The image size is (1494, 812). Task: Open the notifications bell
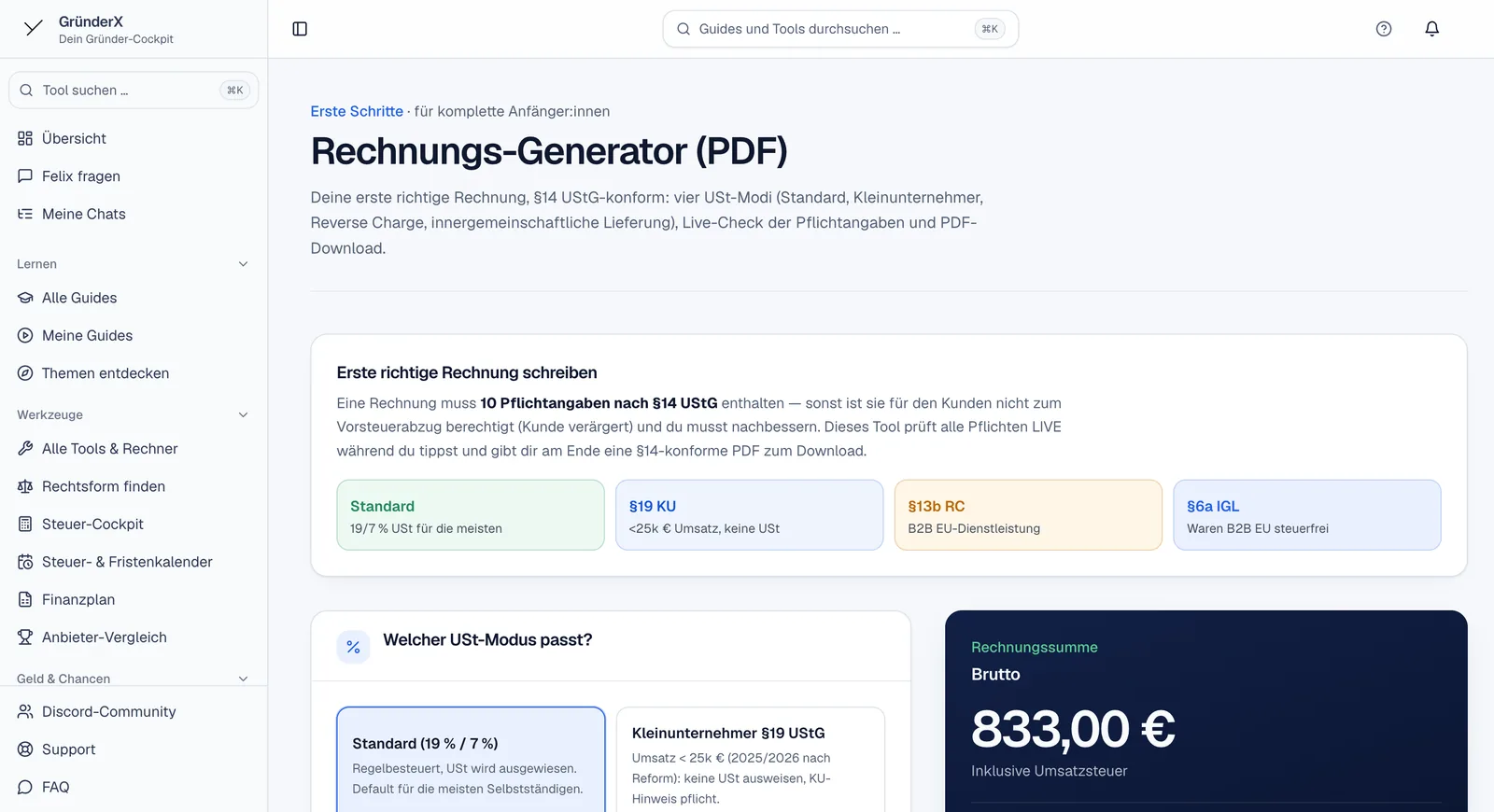[1431, 29]
